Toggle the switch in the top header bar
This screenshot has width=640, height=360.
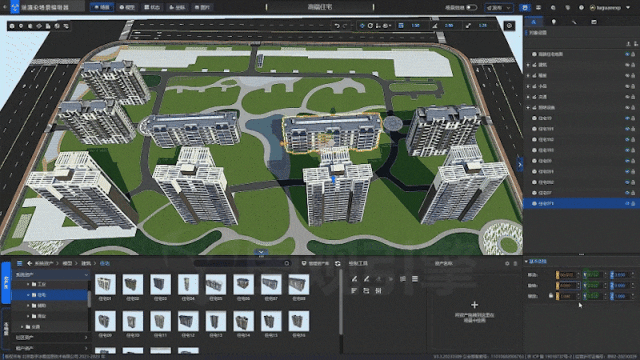point(471,7)
